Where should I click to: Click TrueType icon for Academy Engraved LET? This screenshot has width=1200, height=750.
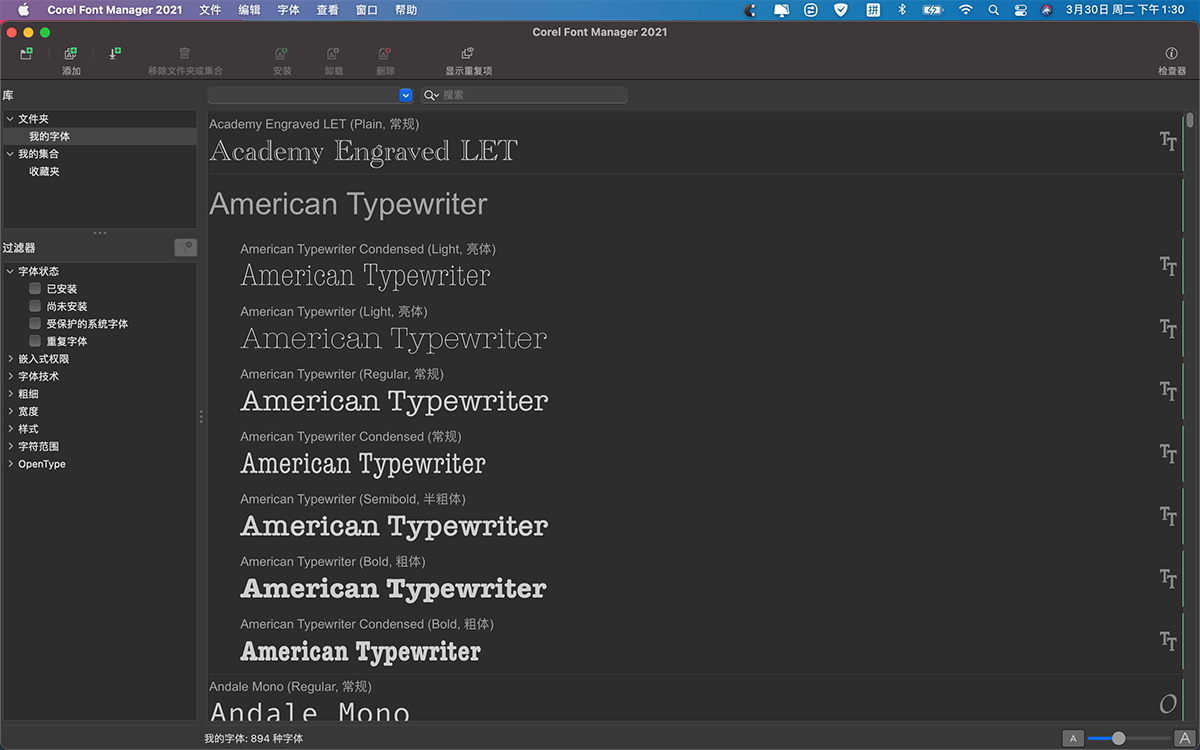[x=1168, y=141]
